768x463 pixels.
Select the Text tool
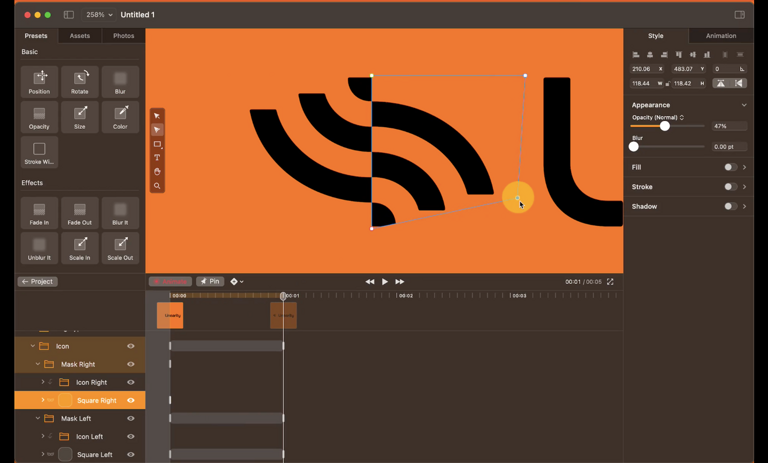[x=157, y=158]
